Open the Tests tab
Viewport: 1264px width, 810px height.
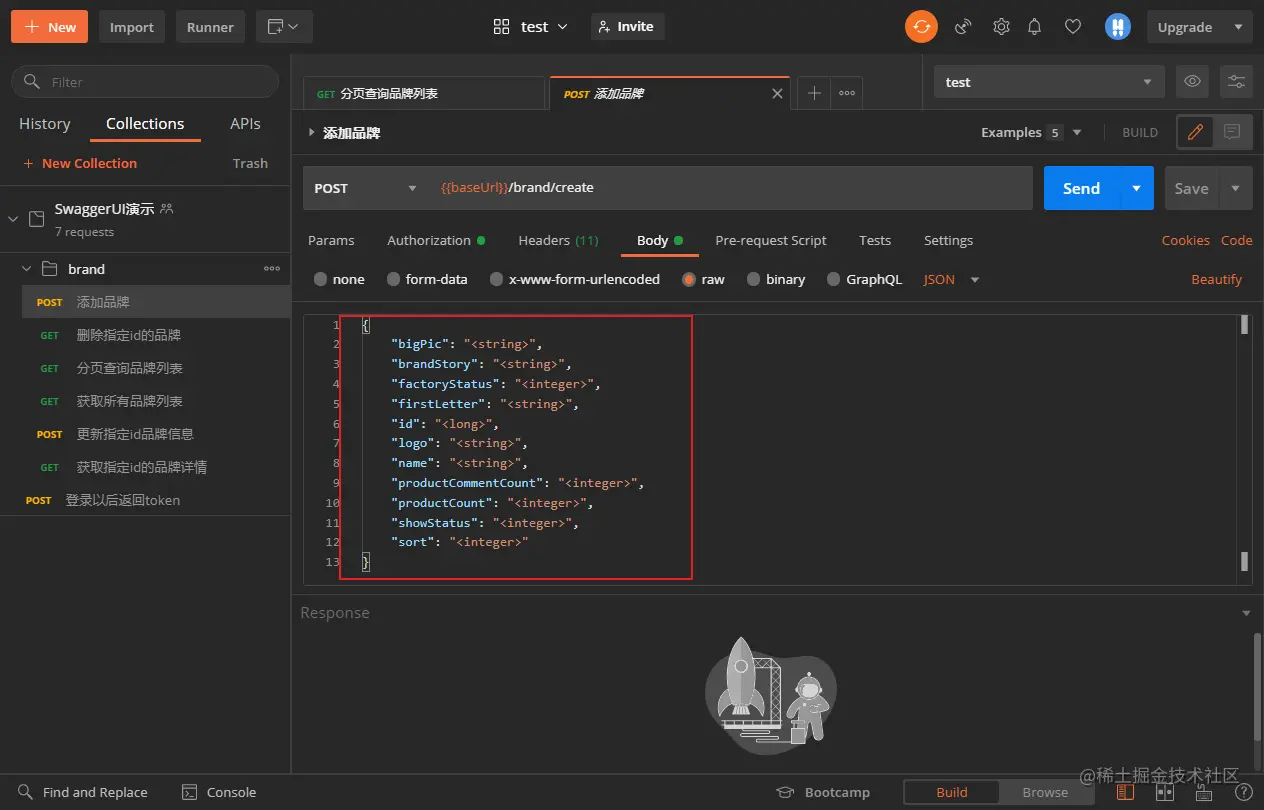tap(875, 240)
